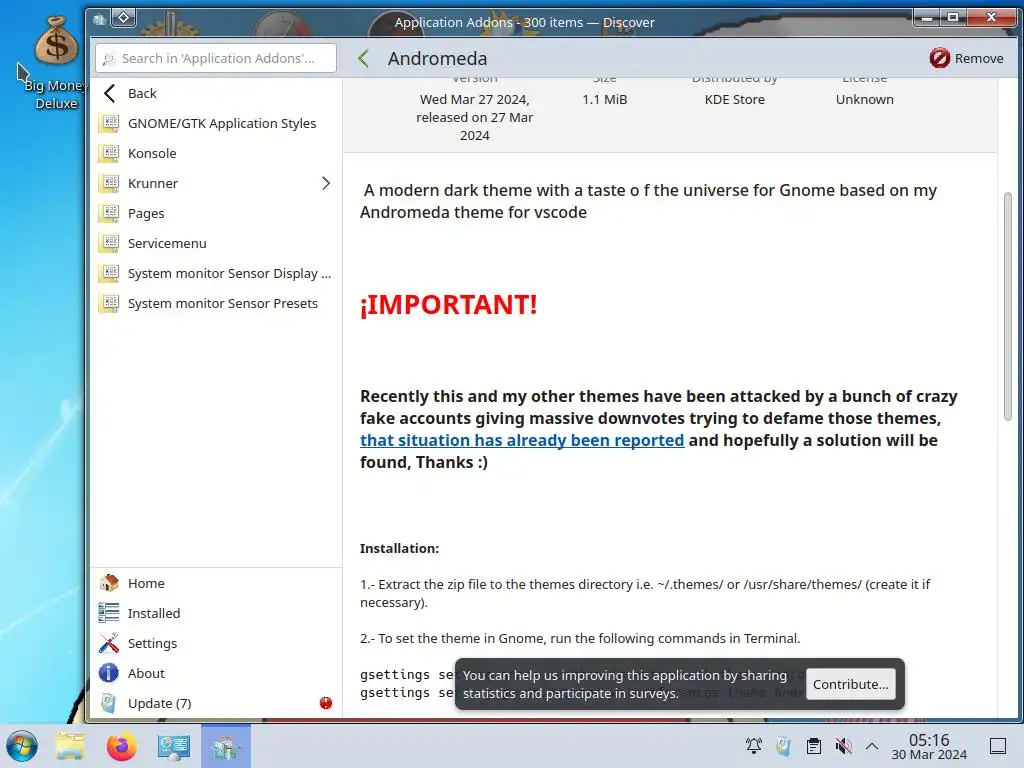Open the Big Money Deluxe desktop icon
This screenshot has height=768, width=1024.
coord(56,63)
